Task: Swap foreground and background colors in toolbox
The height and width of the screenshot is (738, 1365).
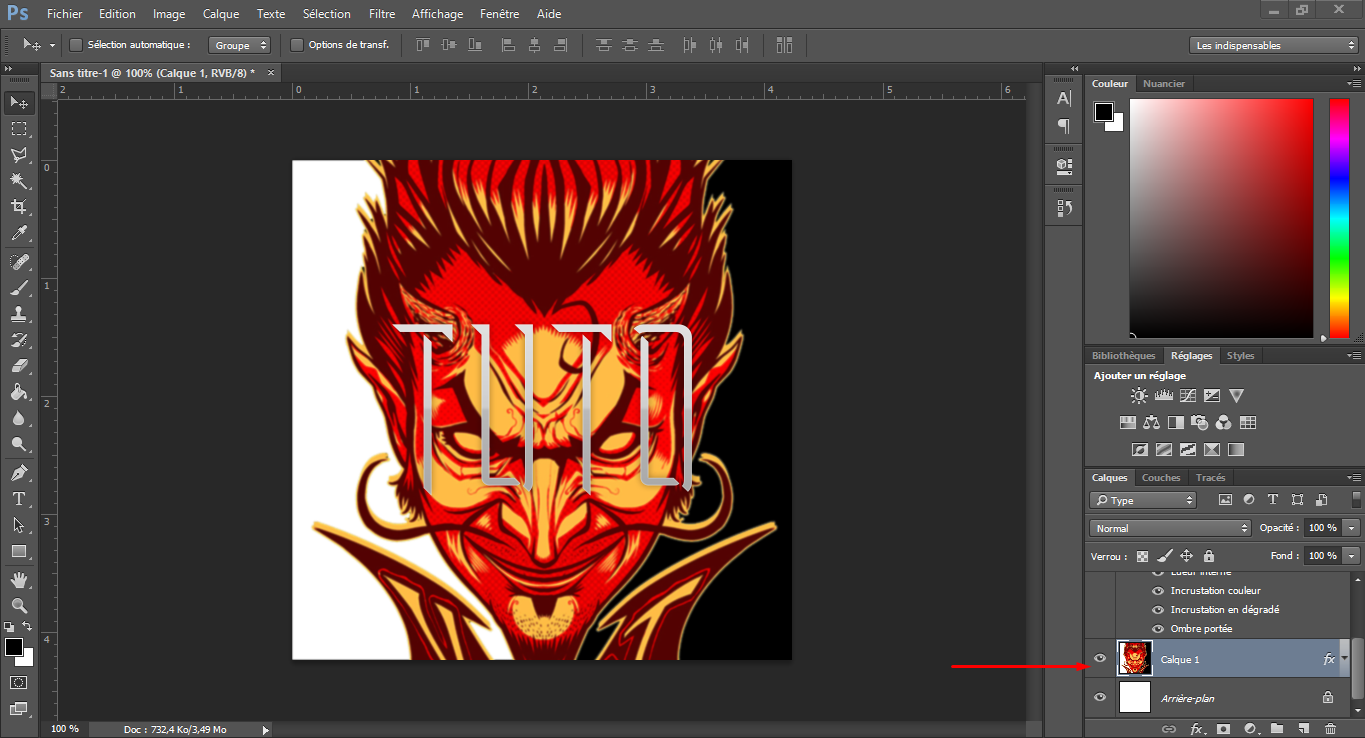Action: pos(27,627)
